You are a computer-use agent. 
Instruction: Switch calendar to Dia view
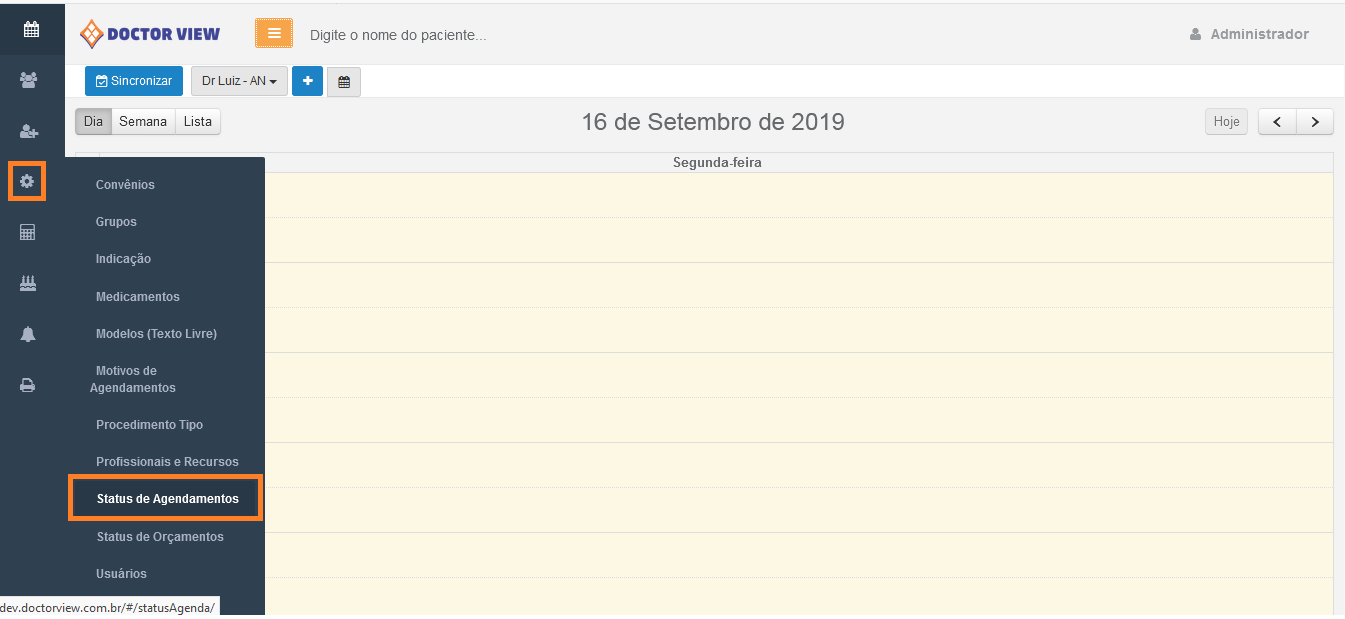pos(93,121)
